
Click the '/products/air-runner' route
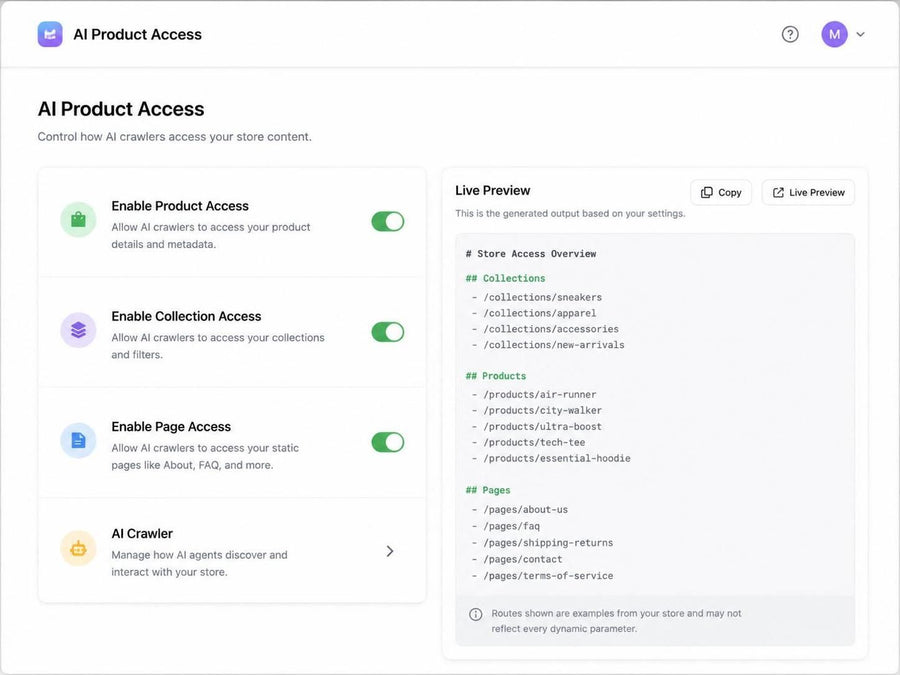(x=540, y=395)
